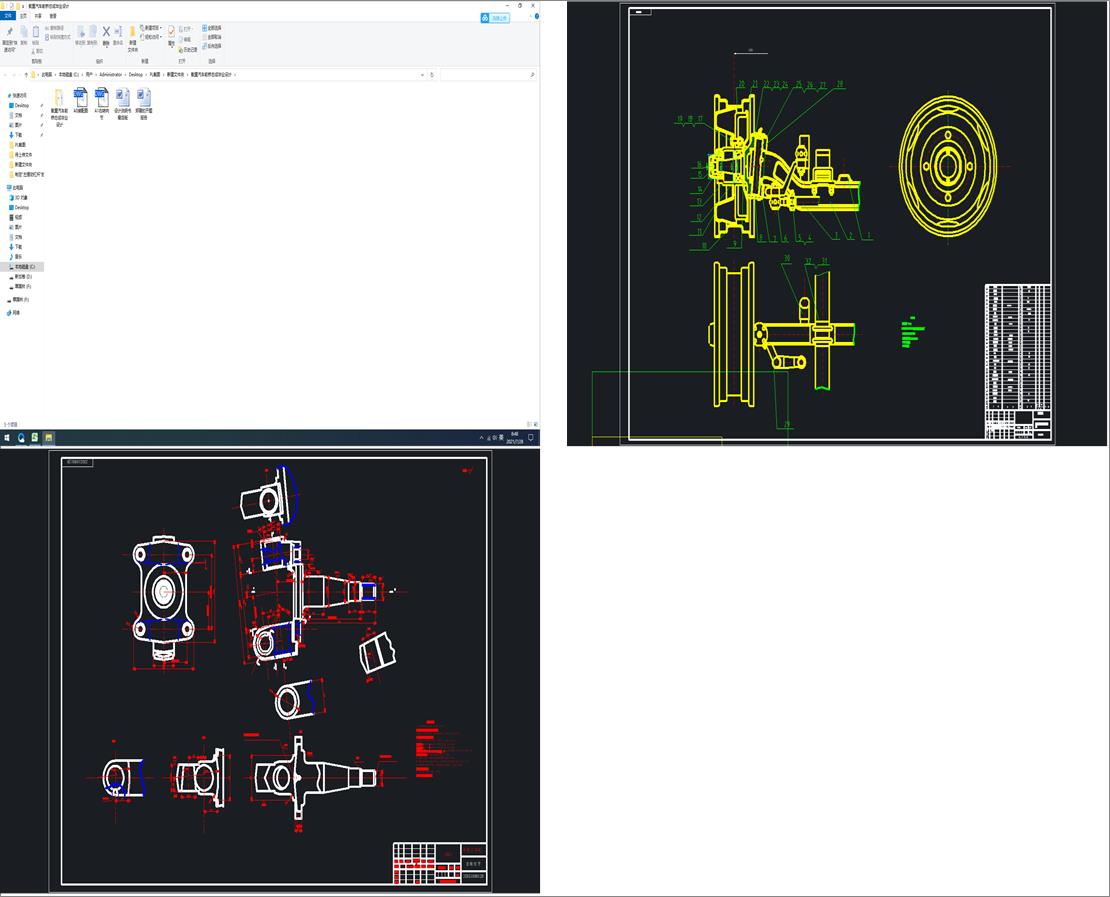Open the green app icon in the taskbar
This screenshot has height=897, width=1110.
[35, 438]
